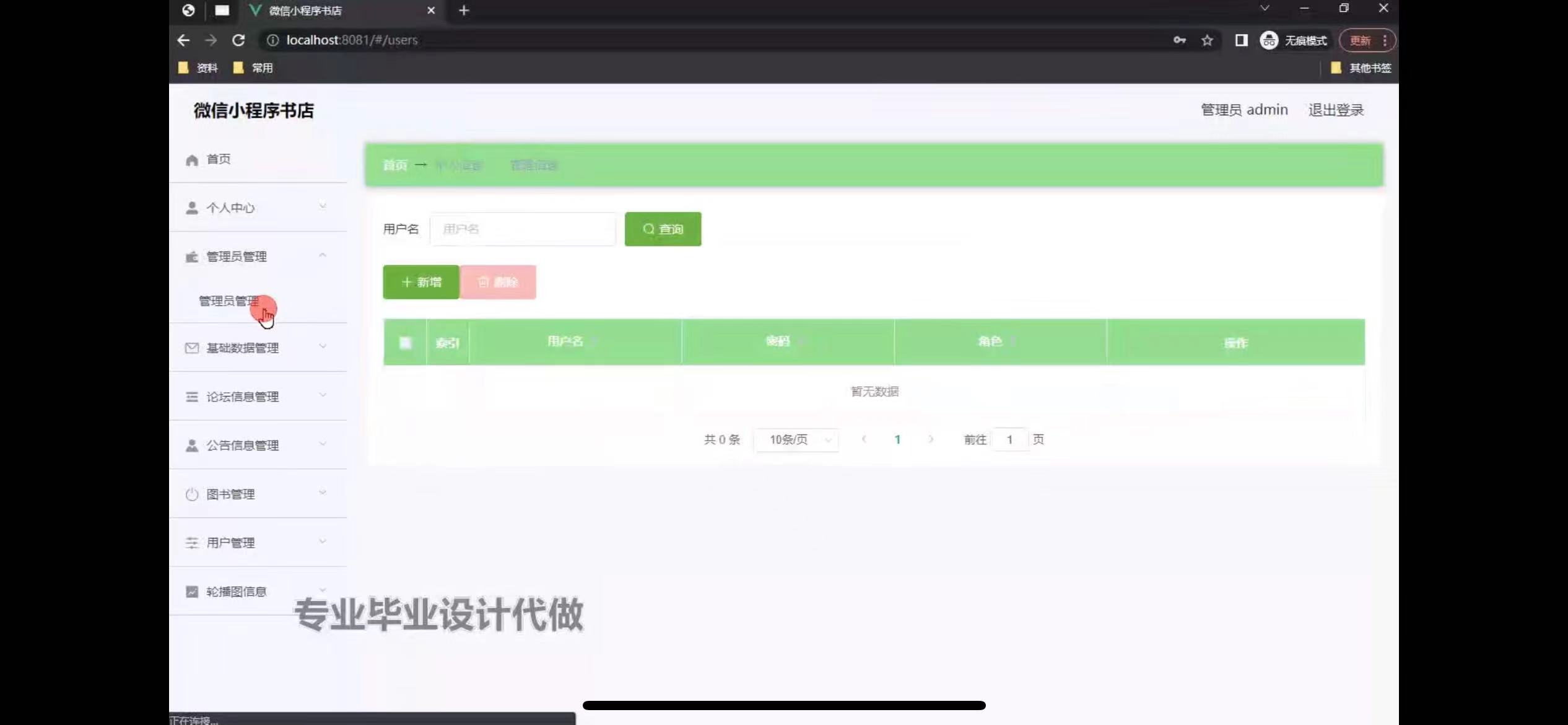Go to previous page with left arrow
1568x725 pixels.
point(864,439)
